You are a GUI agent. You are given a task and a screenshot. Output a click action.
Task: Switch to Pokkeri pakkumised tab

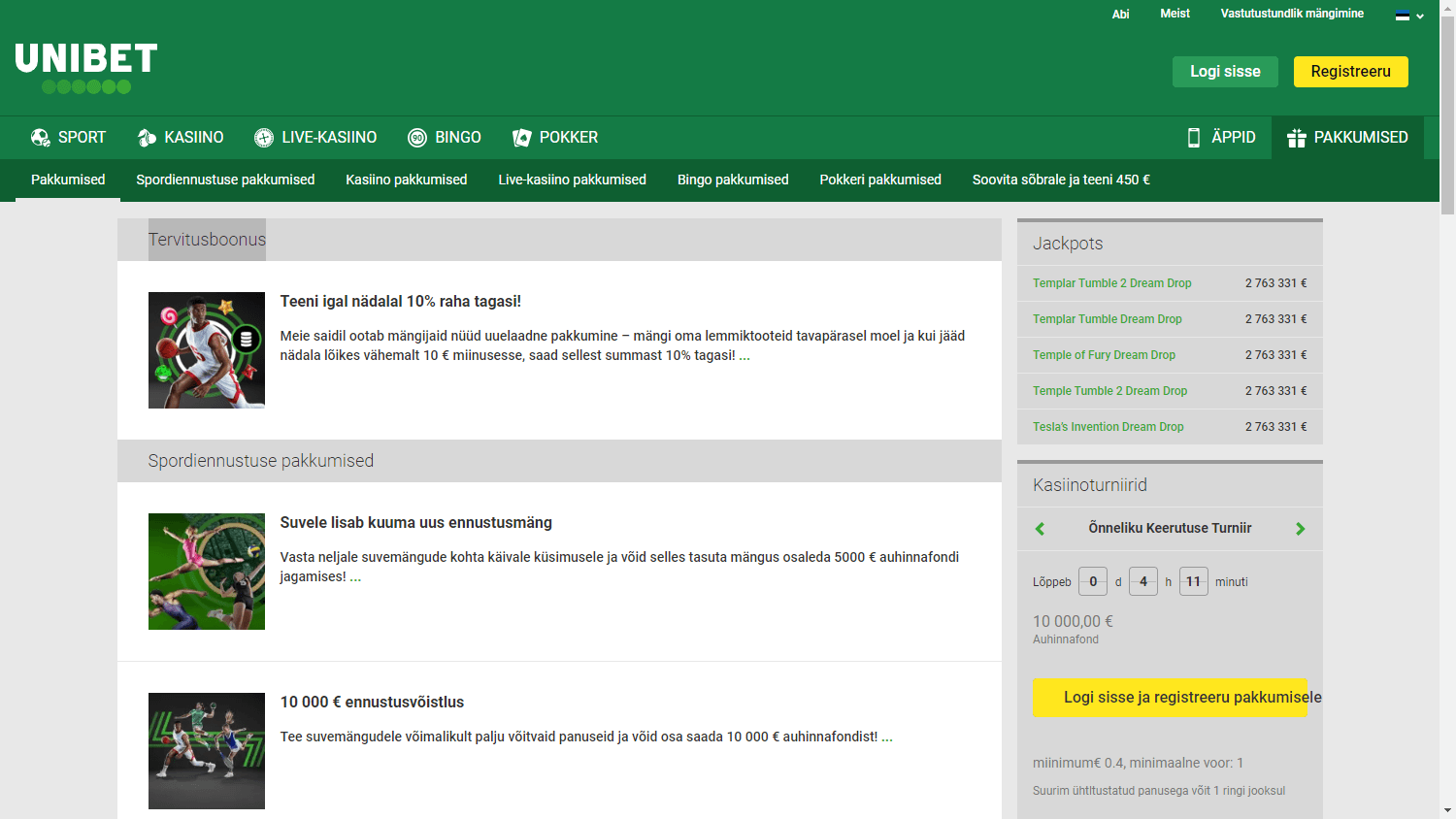tap(880, 180)
